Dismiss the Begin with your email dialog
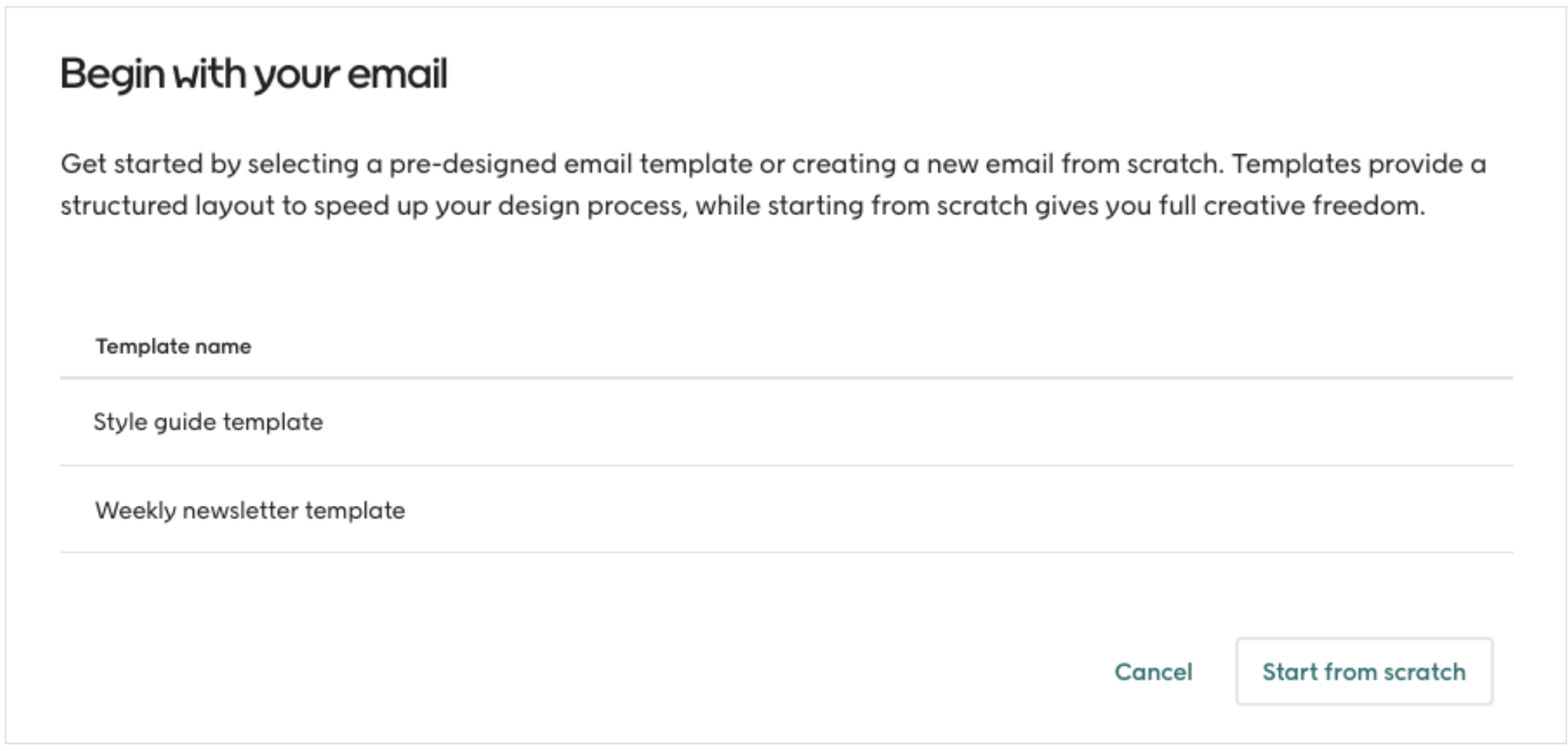The height and width of the screenshot is (751, 1568). pyautogui.click(x=1153, y=672)
